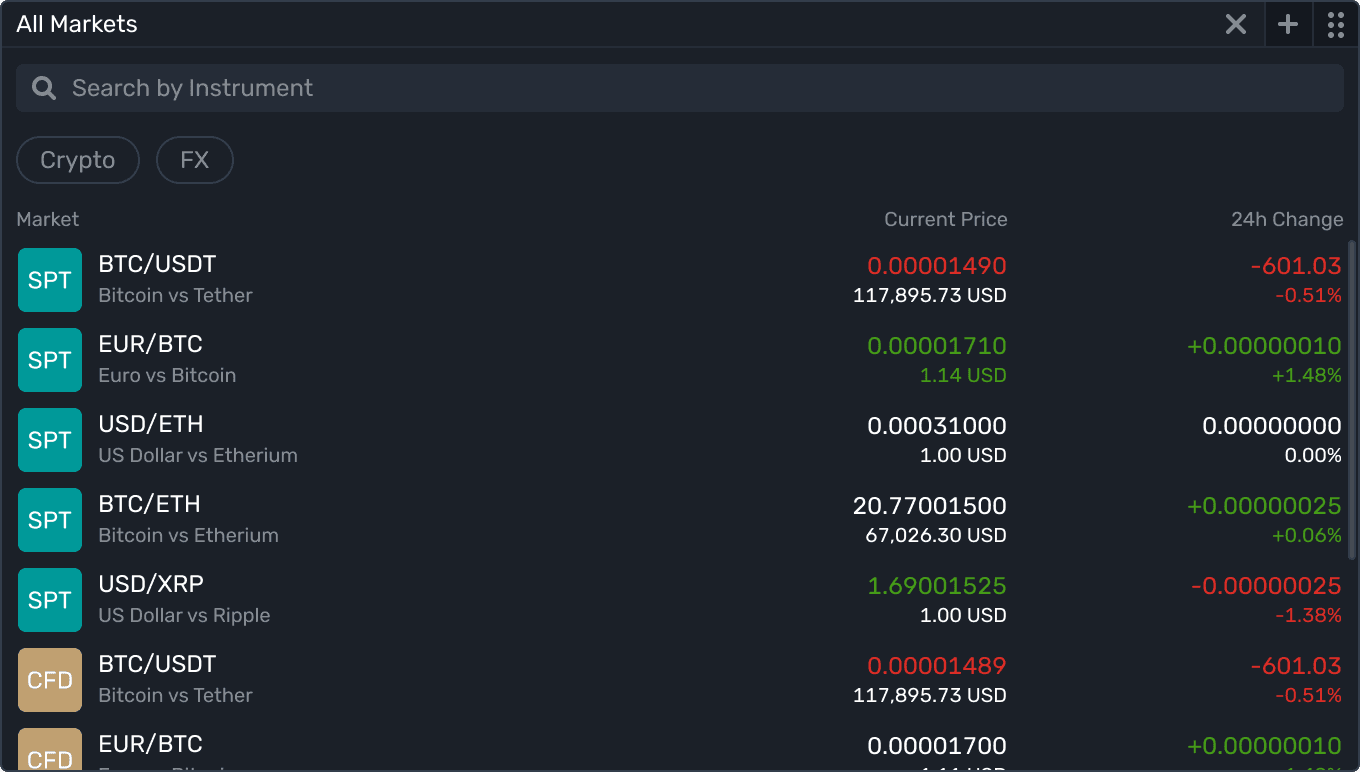
Task: Click the SPT badge next to BTC/USDT
Action: click(50, 280)
